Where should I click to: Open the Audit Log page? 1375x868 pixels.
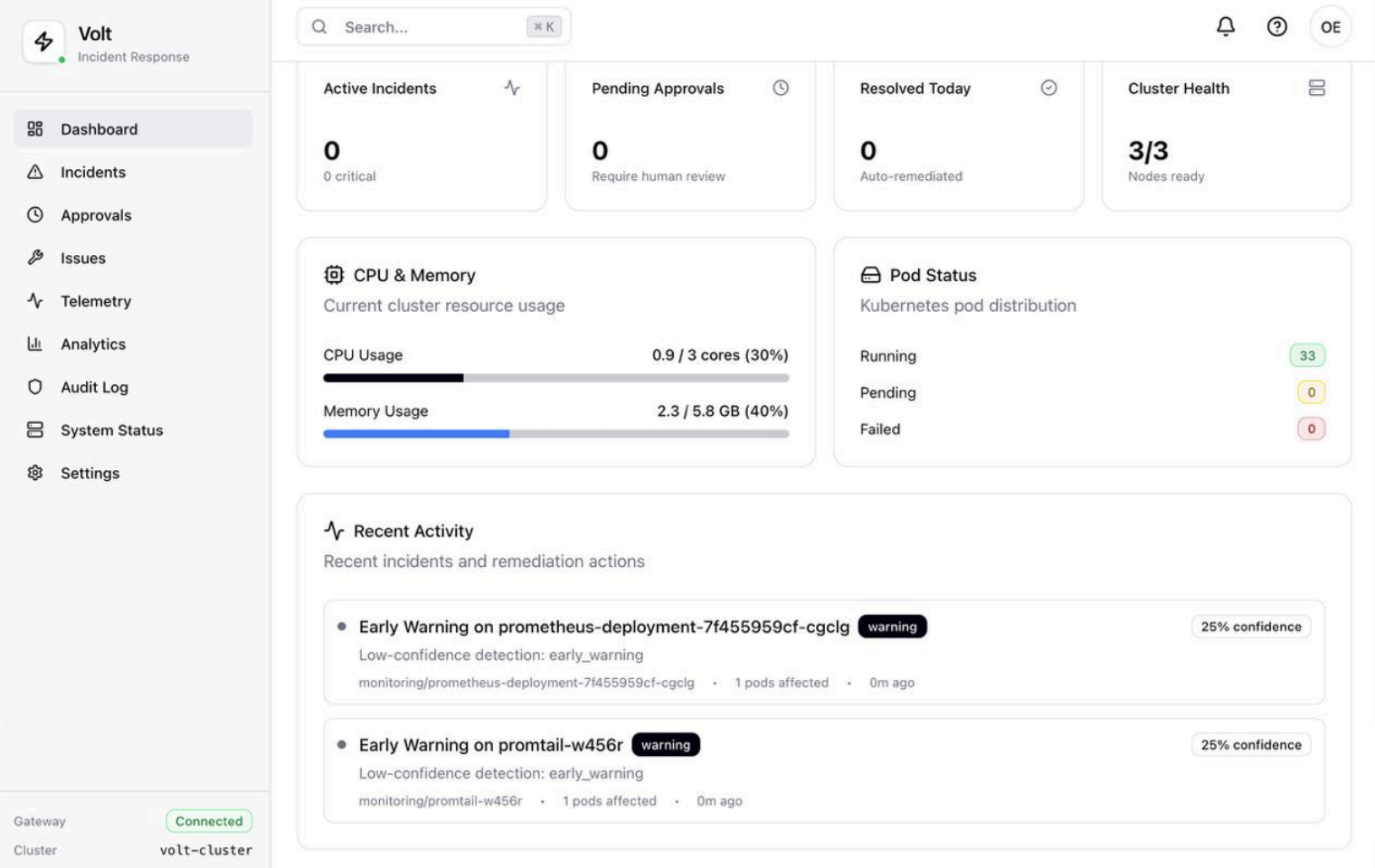[x=94, y=387]
